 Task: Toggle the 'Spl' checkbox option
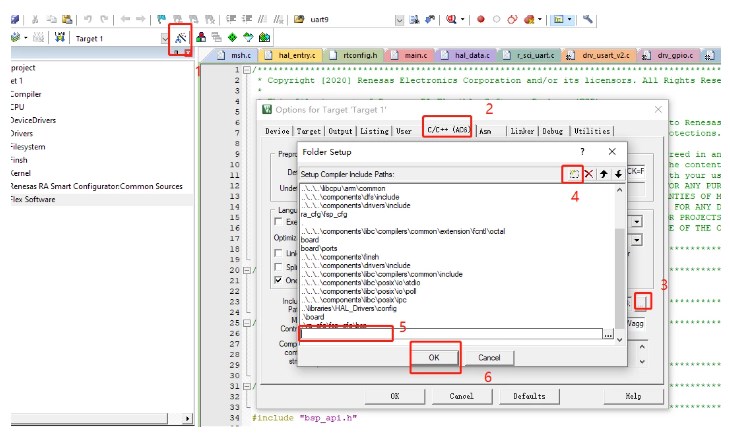[278, 267]
